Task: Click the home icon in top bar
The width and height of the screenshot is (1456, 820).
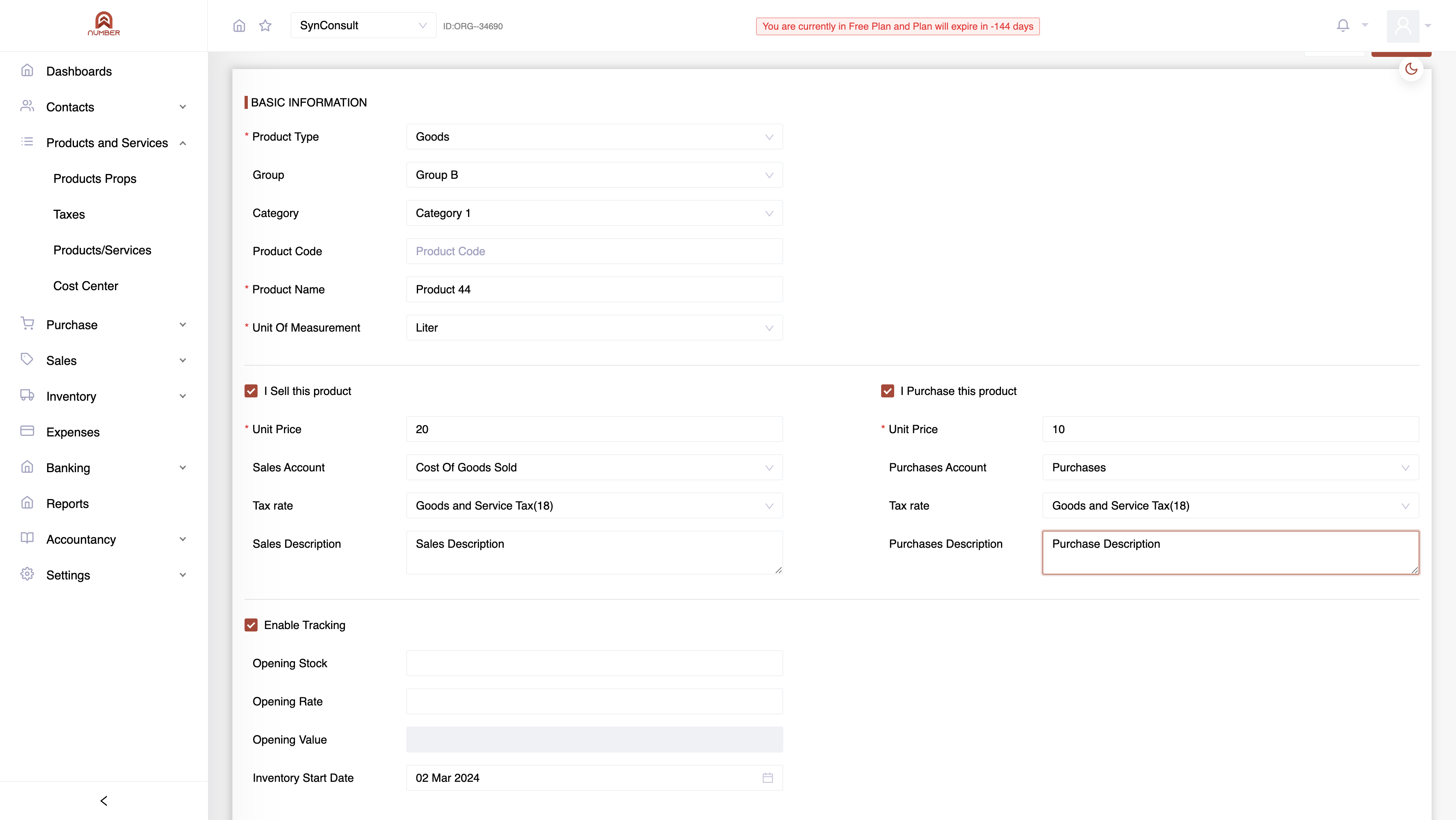Action: tap(239, 26)
